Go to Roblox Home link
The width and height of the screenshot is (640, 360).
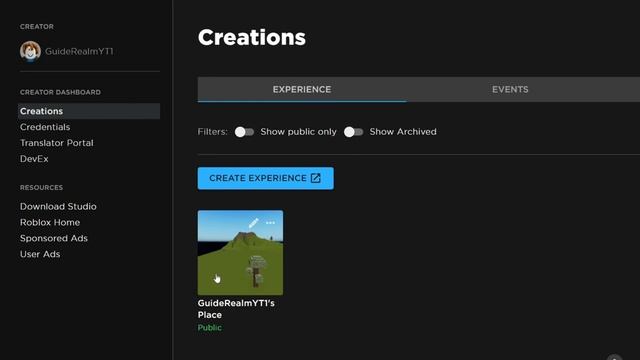[50, 222]
